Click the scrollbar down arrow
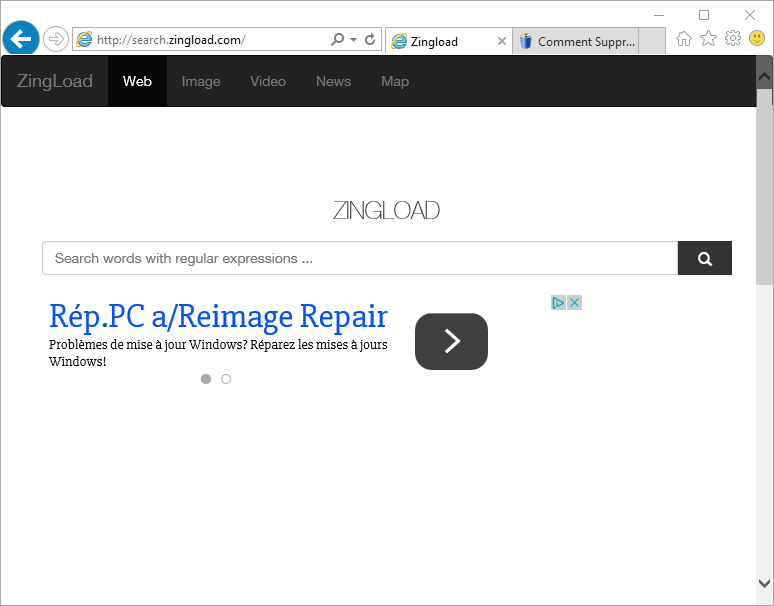Image resolution: width=774 pixels, height=606 pixels. [x=764, y=583]
